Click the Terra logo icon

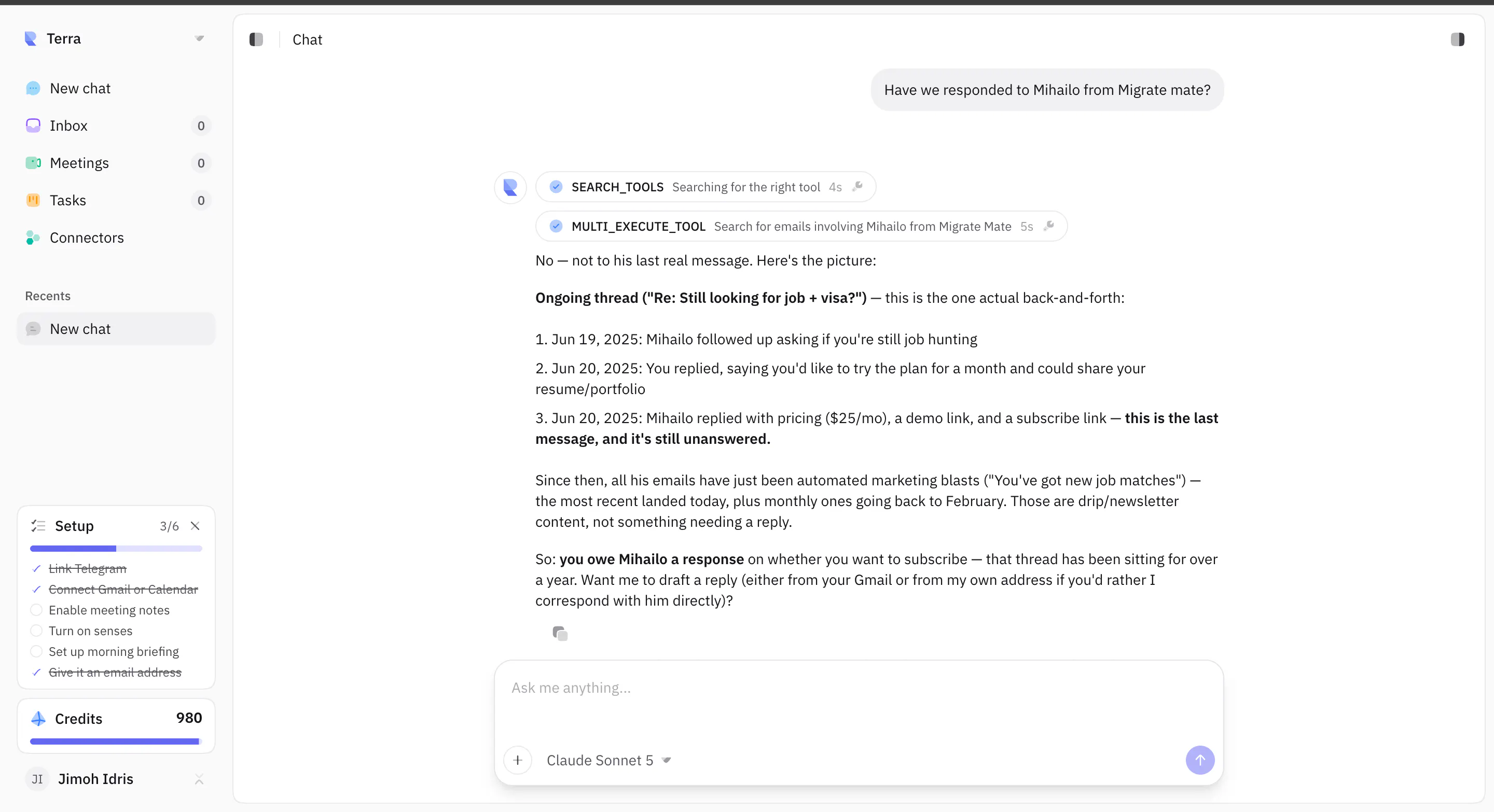click(31, 39)
